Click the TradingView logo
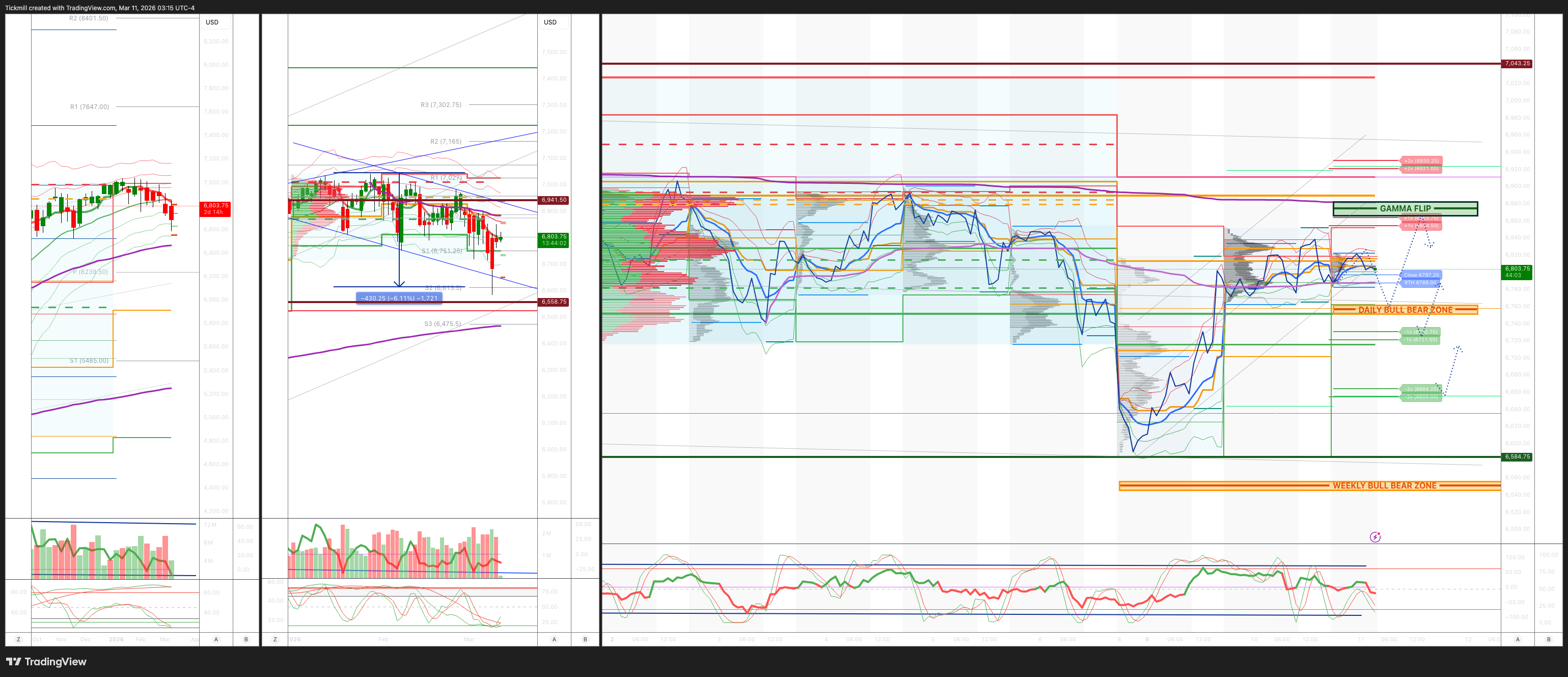 pyautogui.click(x=46, y=661)
